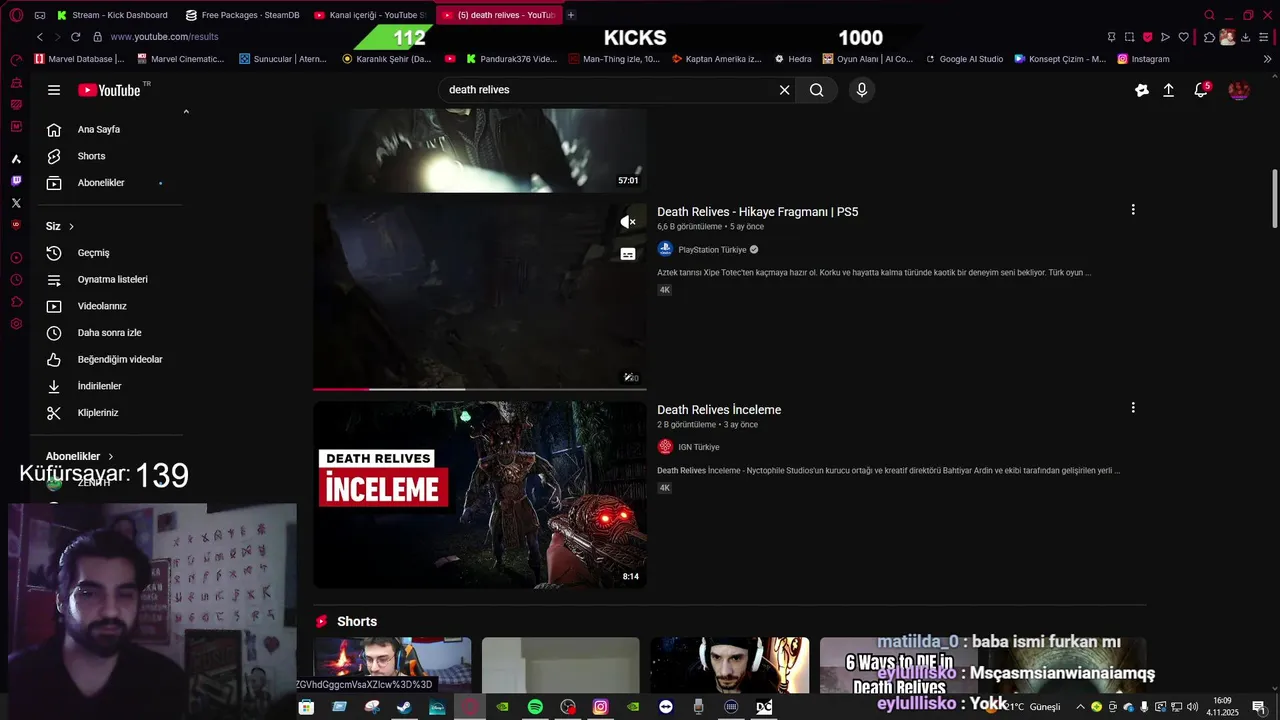This screenshot has width=1280, height=720.
Task: Open video title Death Relives - Hikaye Fragmanı | PS5
Action: pyautogui.click(x=757, y=212)
